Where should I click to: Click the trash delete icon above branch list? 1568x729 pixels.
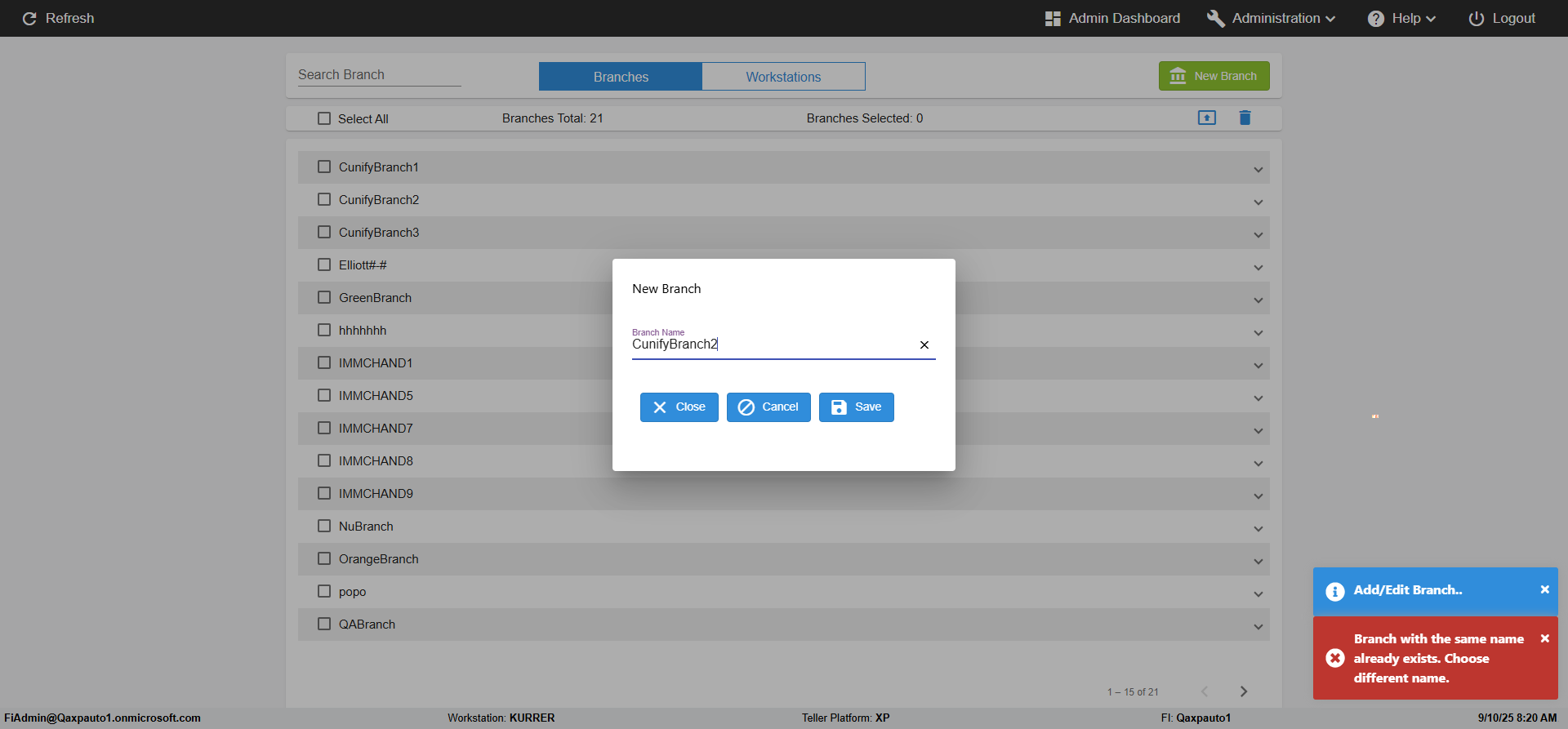pyautogui.click(x=1245, y=118)
